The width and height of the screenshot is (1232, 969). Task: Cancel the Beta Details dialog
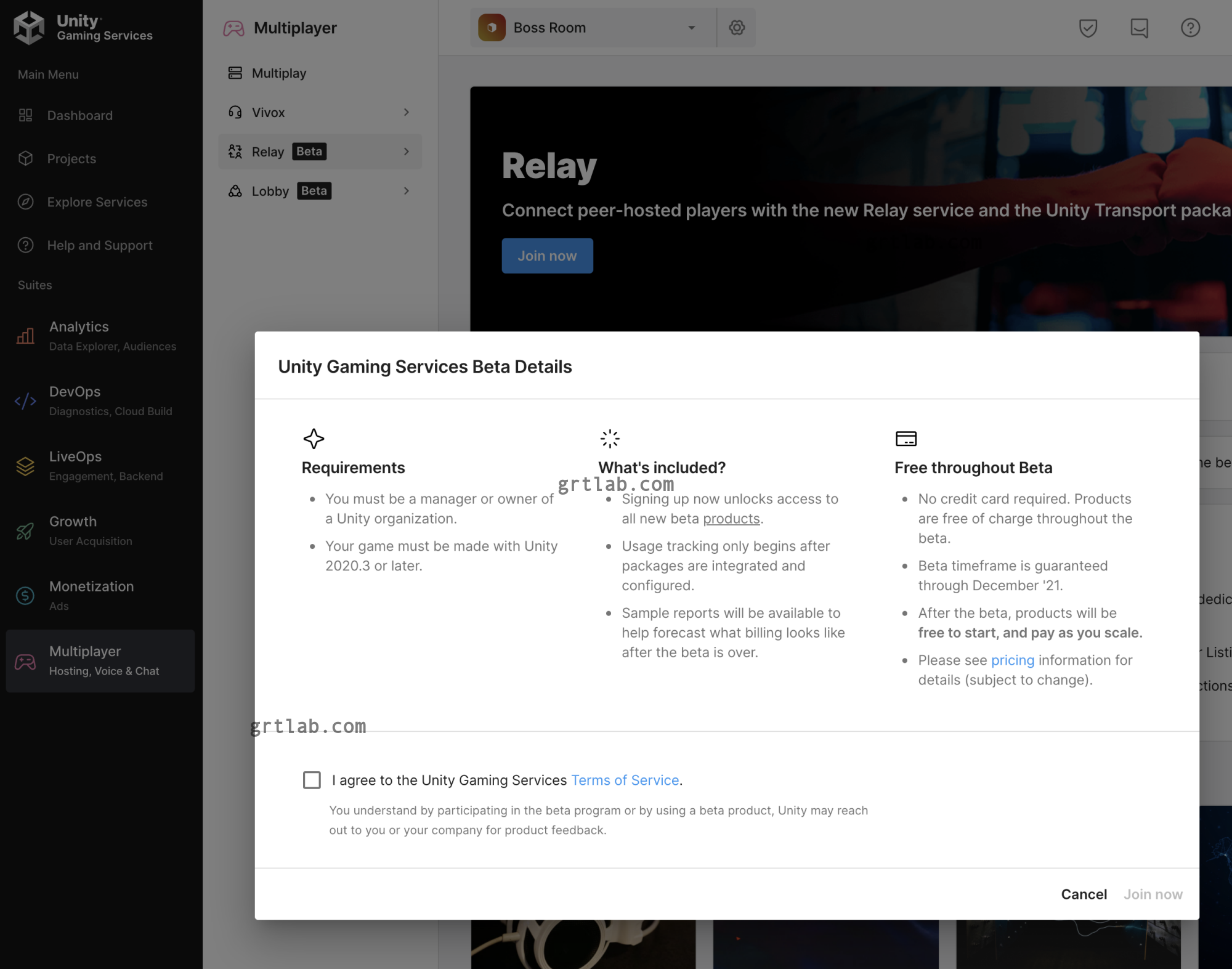tap(1084, 894)
